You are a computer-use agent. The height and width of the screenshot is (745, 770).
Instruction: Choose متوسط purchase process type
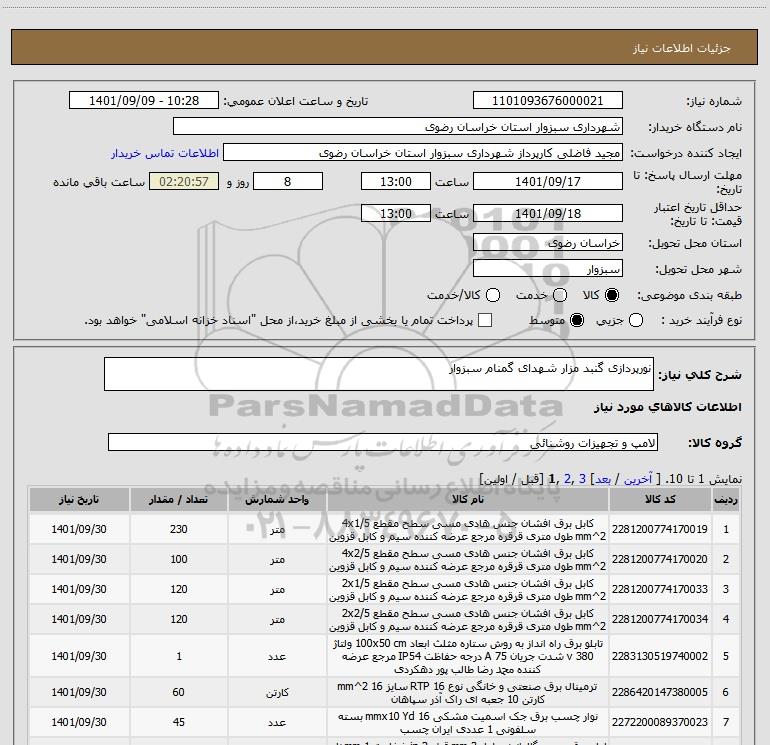(x=577, y=320)
